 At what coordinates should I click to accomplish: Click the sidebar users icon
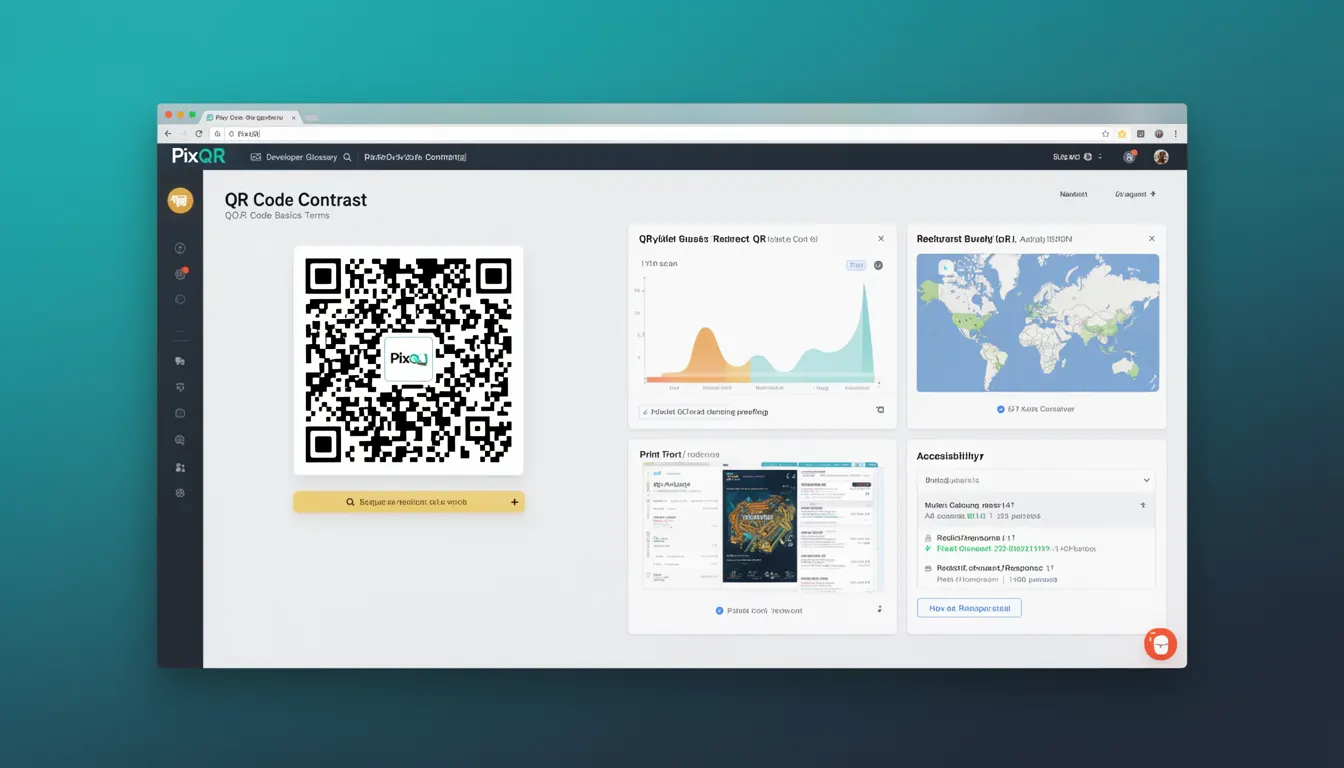tap(180, 467)
